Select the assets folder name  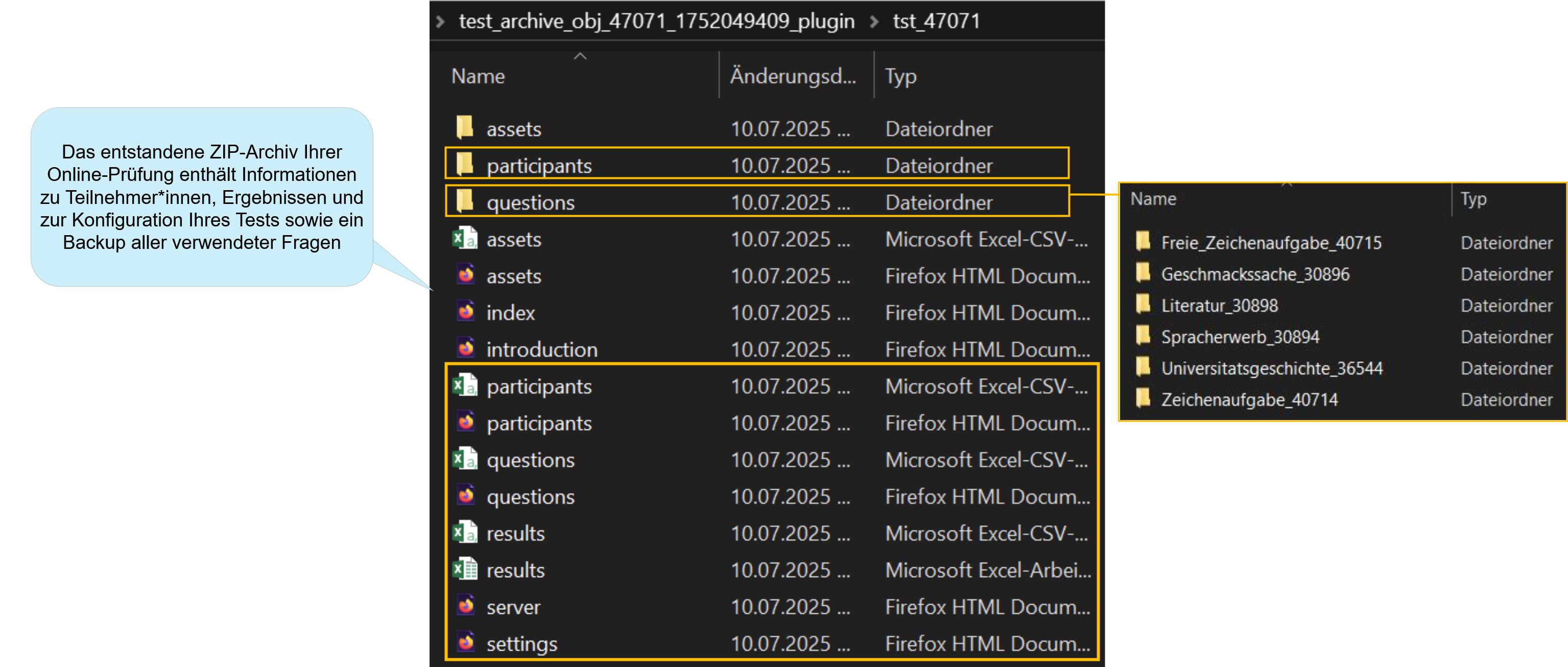[513, 129]
